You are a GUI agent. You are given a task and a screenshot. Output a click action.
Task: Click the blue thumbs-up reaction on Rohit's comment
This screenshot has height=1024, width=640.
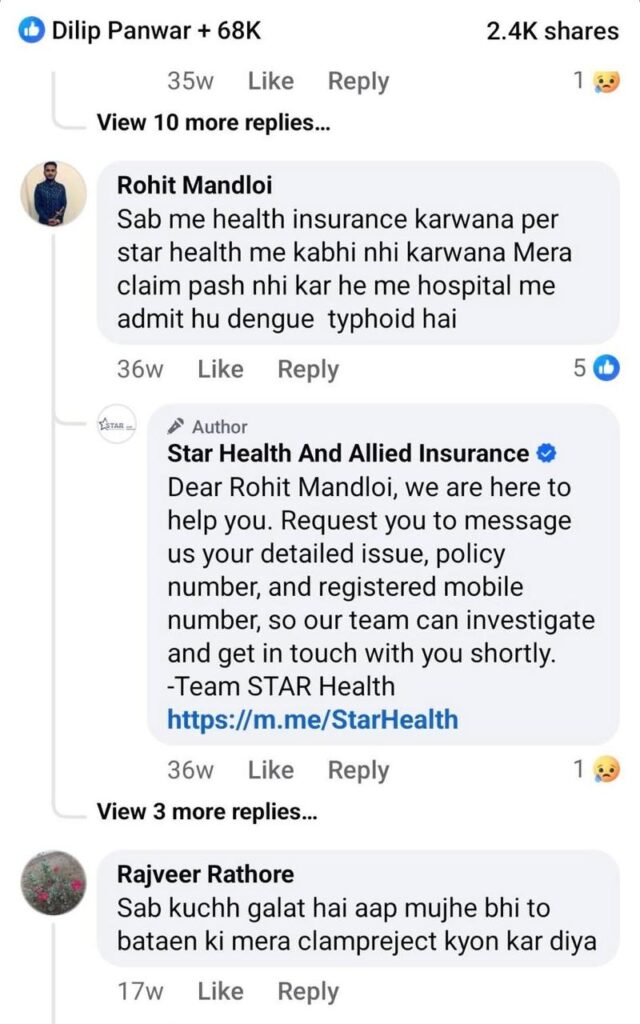point(606,368)
